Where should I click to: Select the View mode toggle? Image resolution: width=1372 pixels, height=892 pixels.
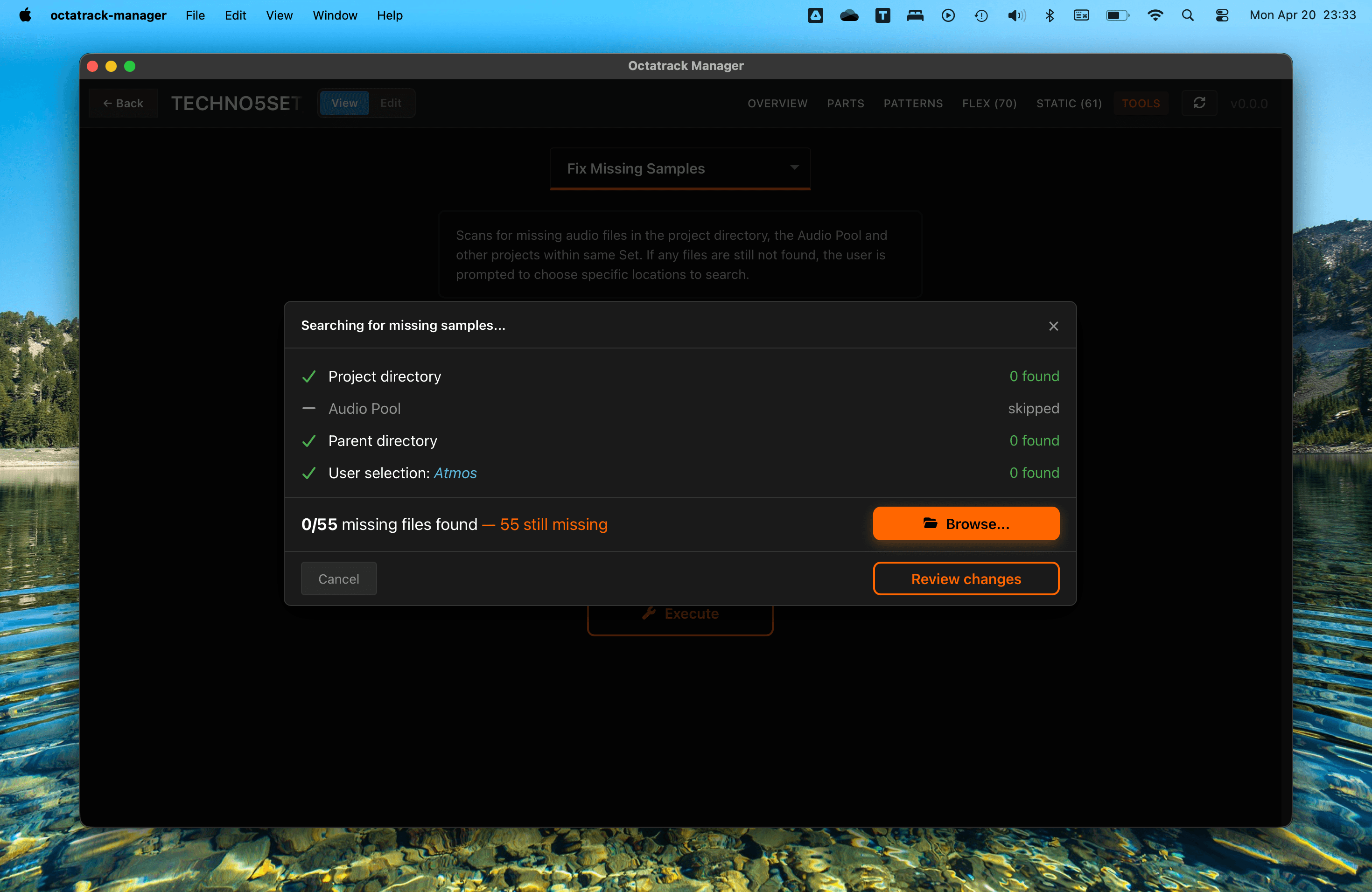pyautogui.click(x=344, y=103)
